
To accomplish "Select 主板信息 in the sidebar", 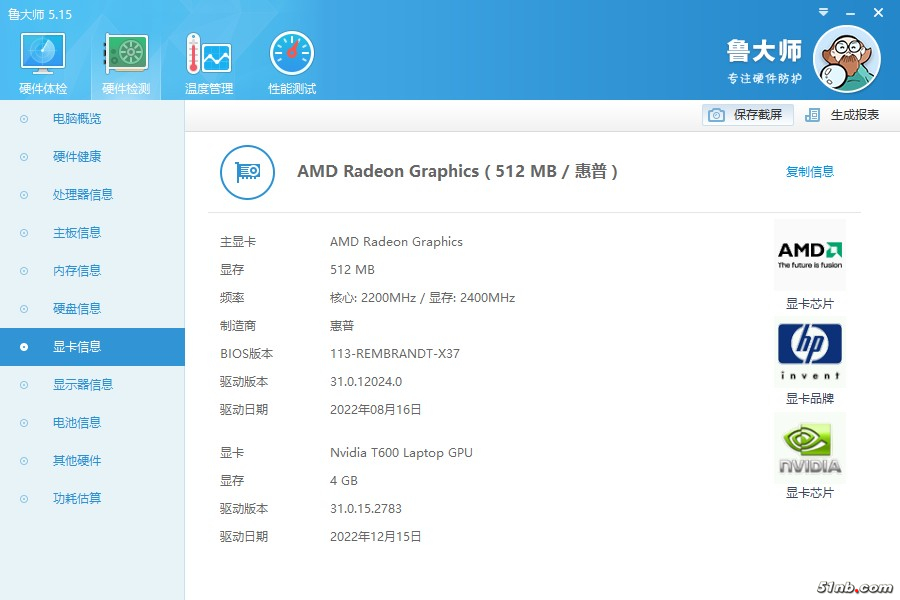I will [92, 233].
